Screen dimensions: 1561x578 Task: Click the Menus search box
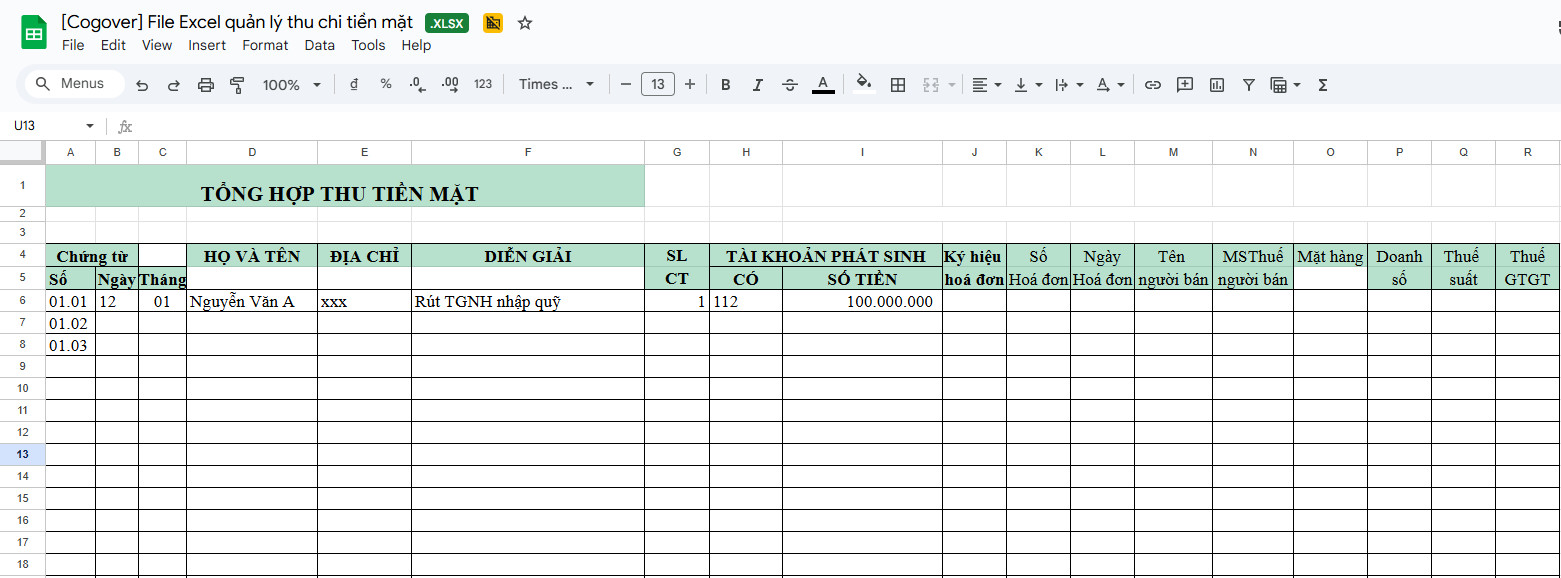pyautogui.click(x=75, y=84)
